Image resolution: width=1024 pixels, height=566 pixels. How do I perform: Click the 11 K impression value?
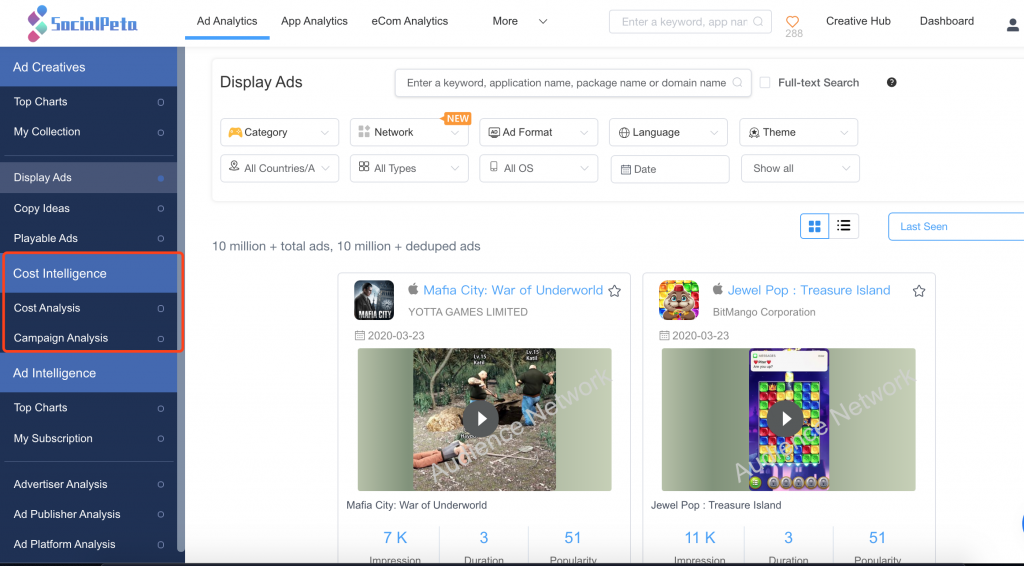click(699, 538)
